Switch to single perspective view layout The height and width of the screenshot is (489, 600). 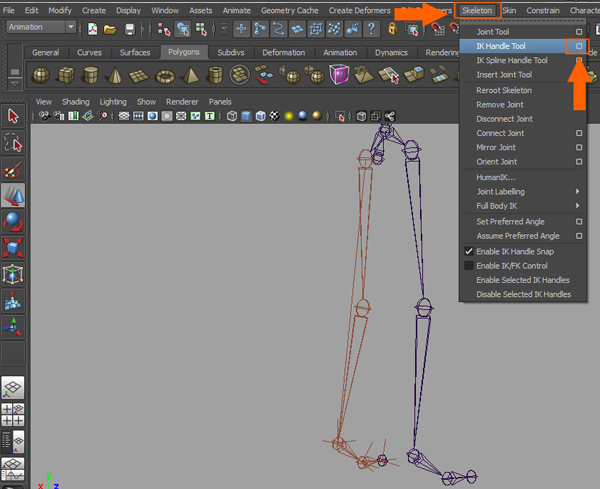point(13,388)
